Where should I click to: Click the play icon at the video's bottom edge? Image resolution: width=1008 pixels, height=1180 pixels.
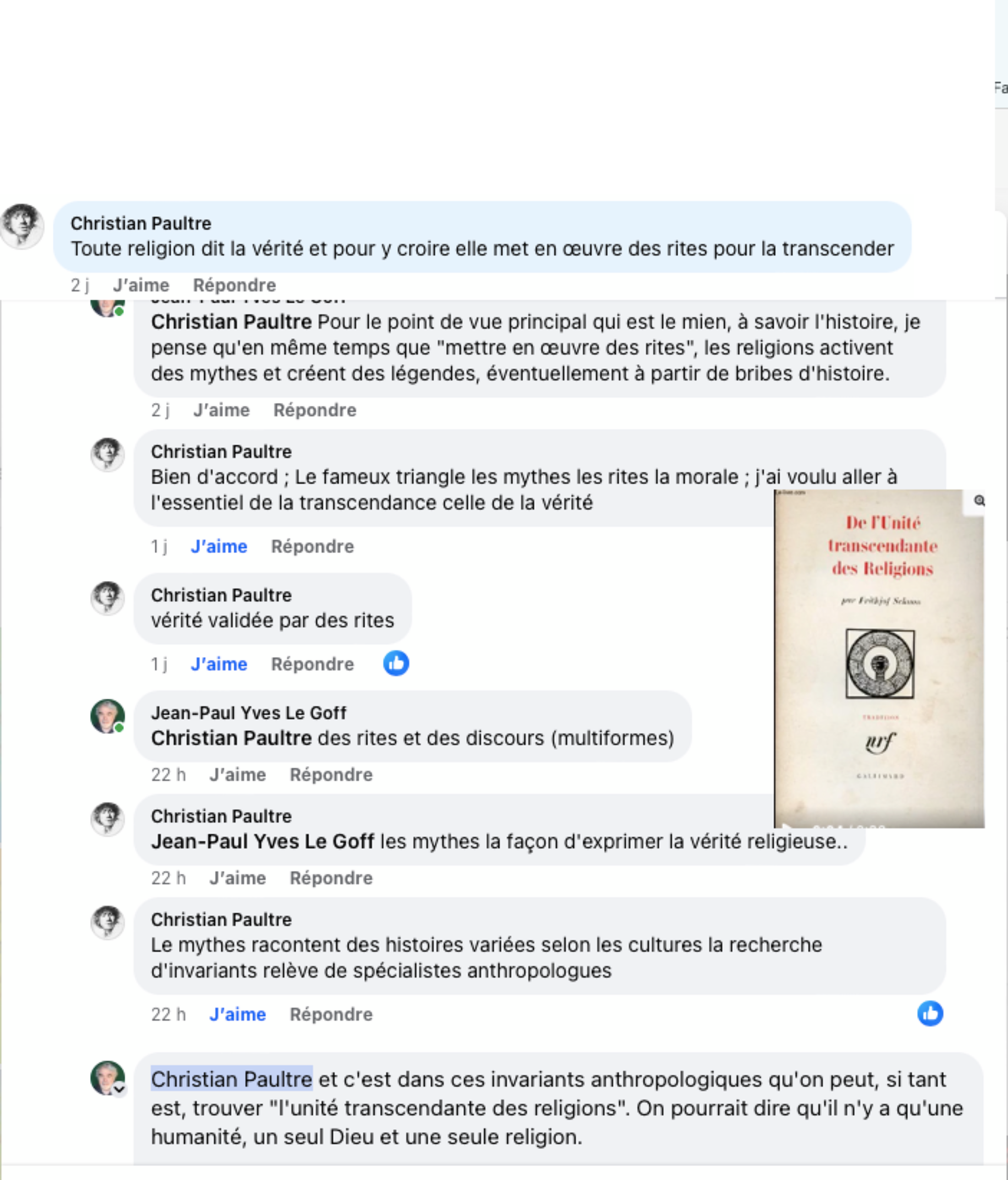pyautogui.click(x=786, y=825)
